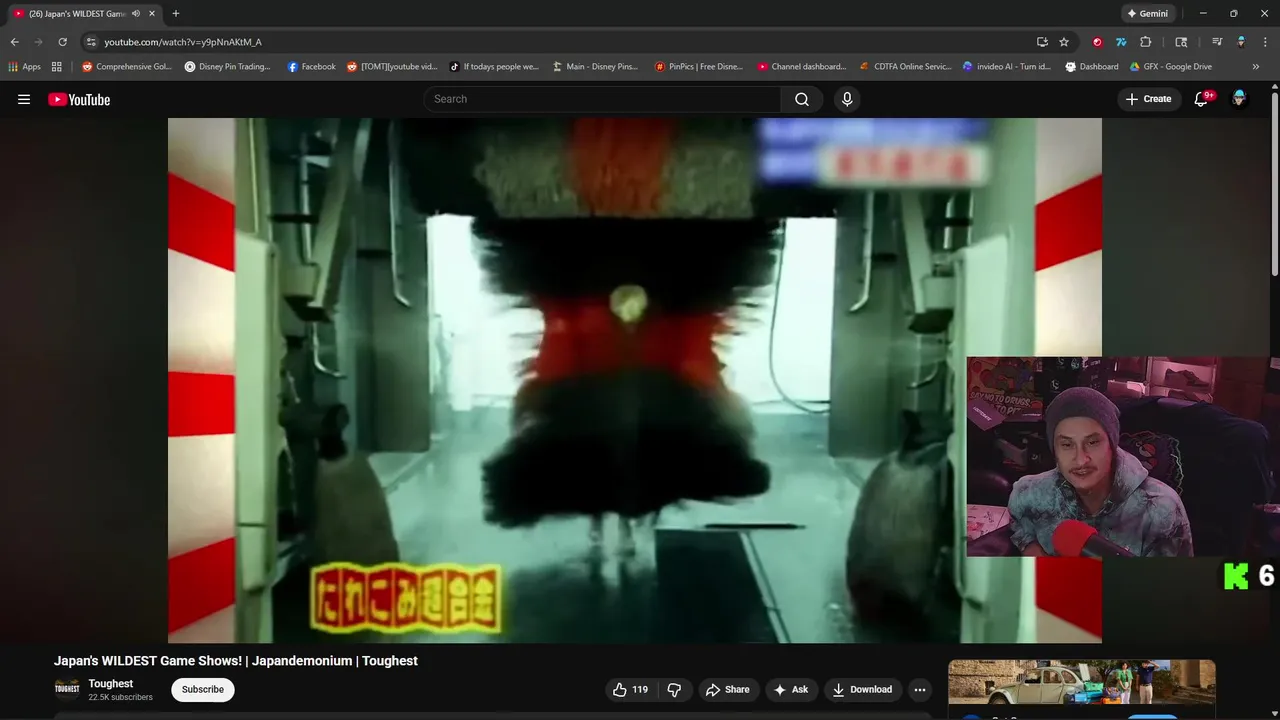Go to the YouTube home logo
Viewport: 1280px width, 720px height.
click(x=79, y=99)
